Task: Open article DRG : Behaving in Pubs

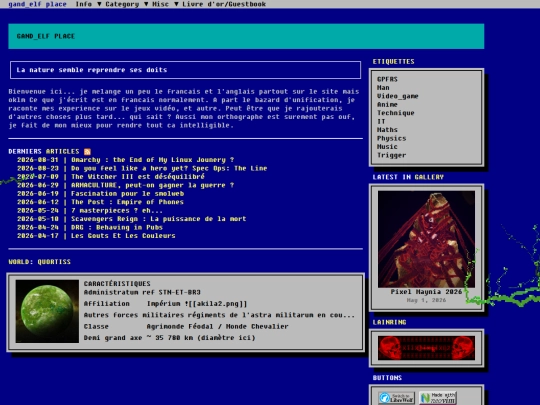Action: click(x=117, y=227)
